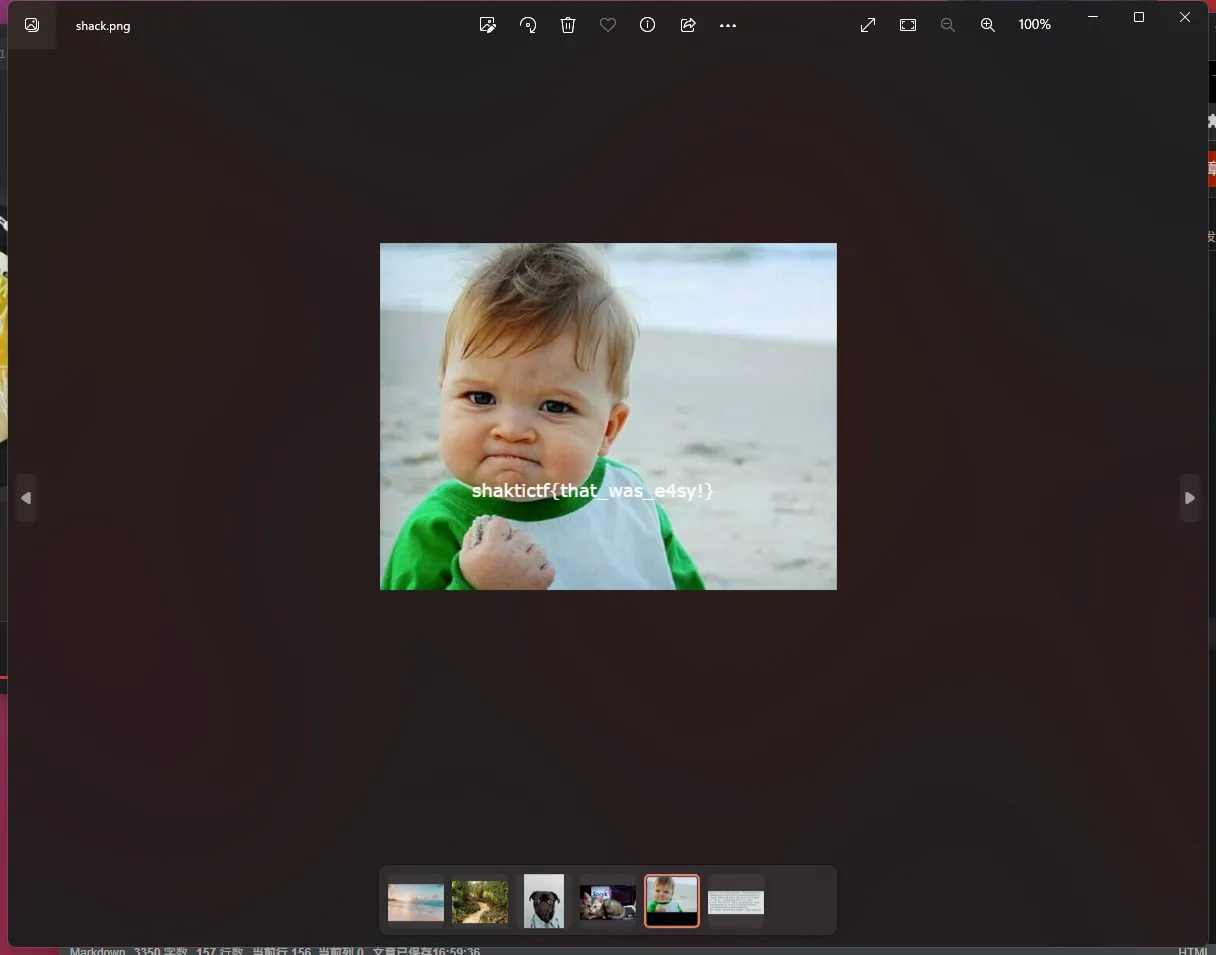Click the Edit image icon
The height and width of the screenshot is (955, 1216).
pos(488,25)
